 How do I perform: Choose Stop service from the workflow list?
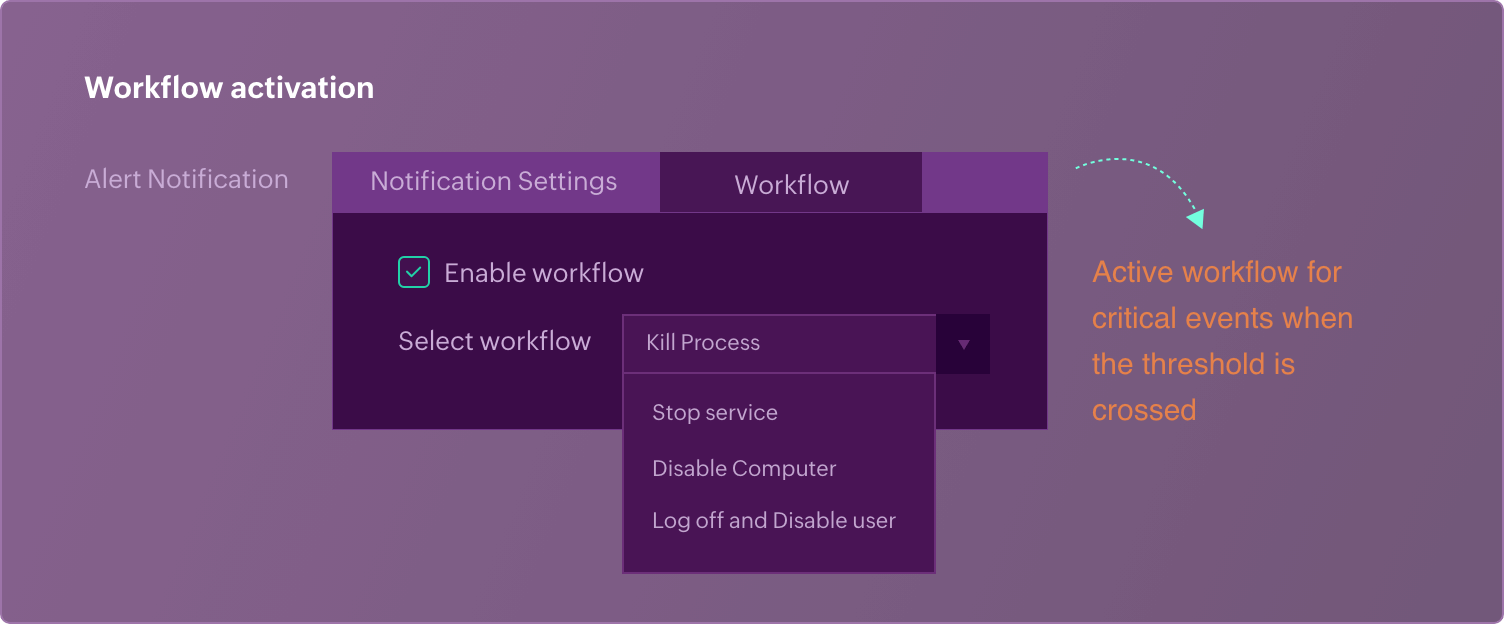(x=714, y=412)
